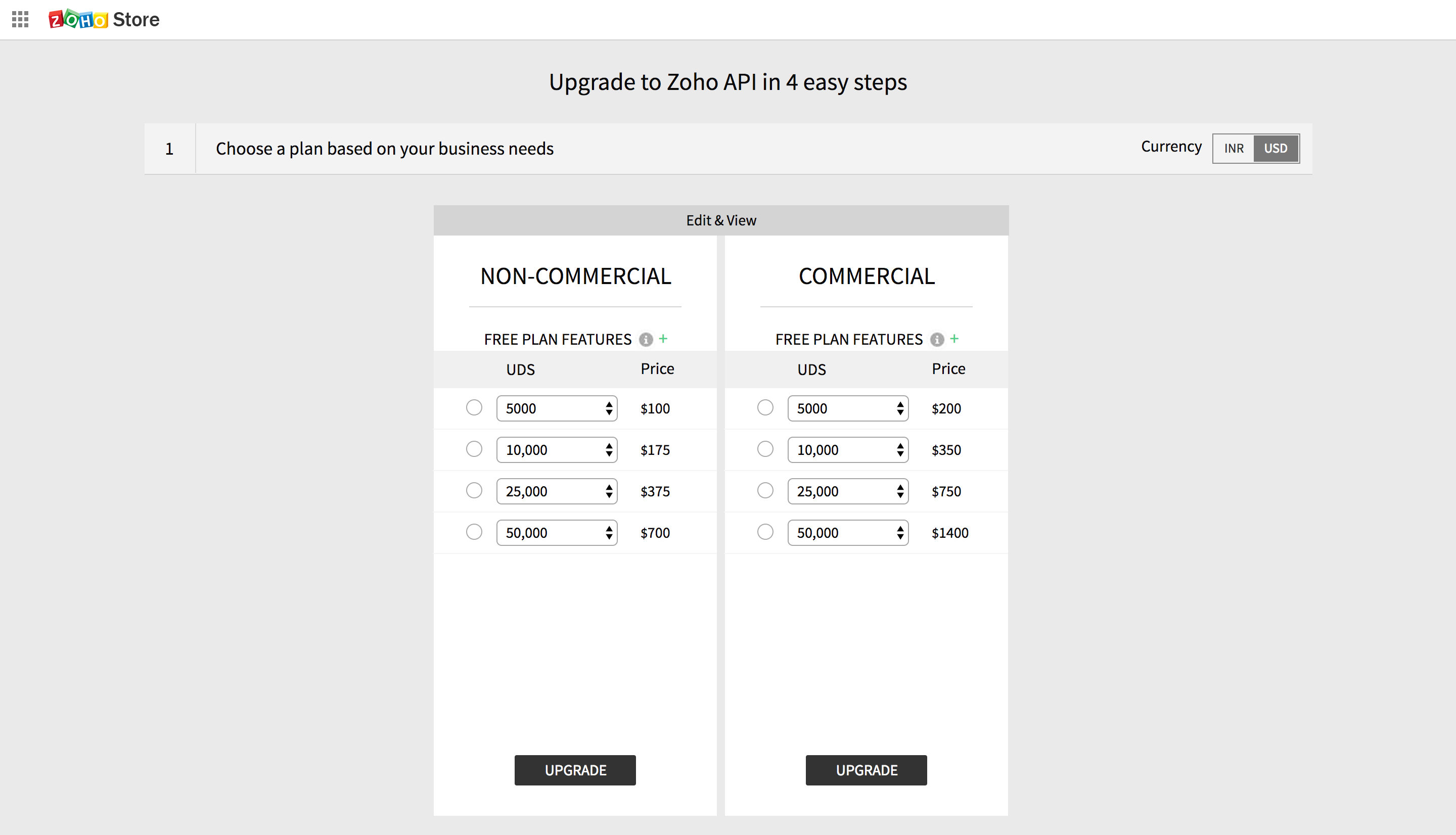Screen dimensions: 1456x835
Task: Open Commercial 5000 UDS dropdown
Action: click(848, 408)
